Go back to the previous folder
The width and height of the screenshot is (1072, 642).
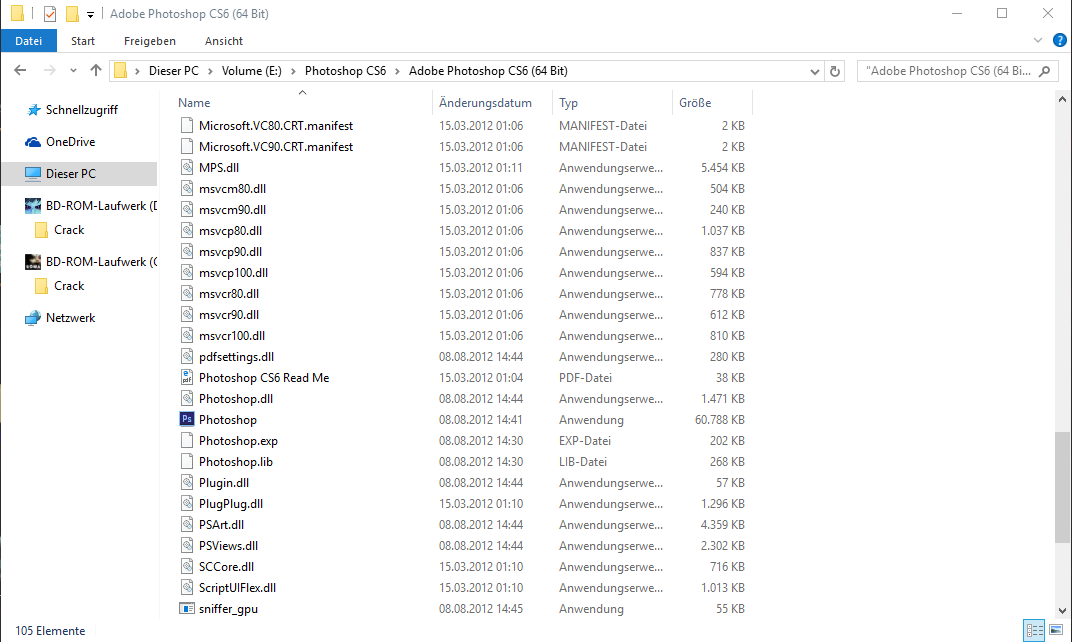click(x=20, y=70)
